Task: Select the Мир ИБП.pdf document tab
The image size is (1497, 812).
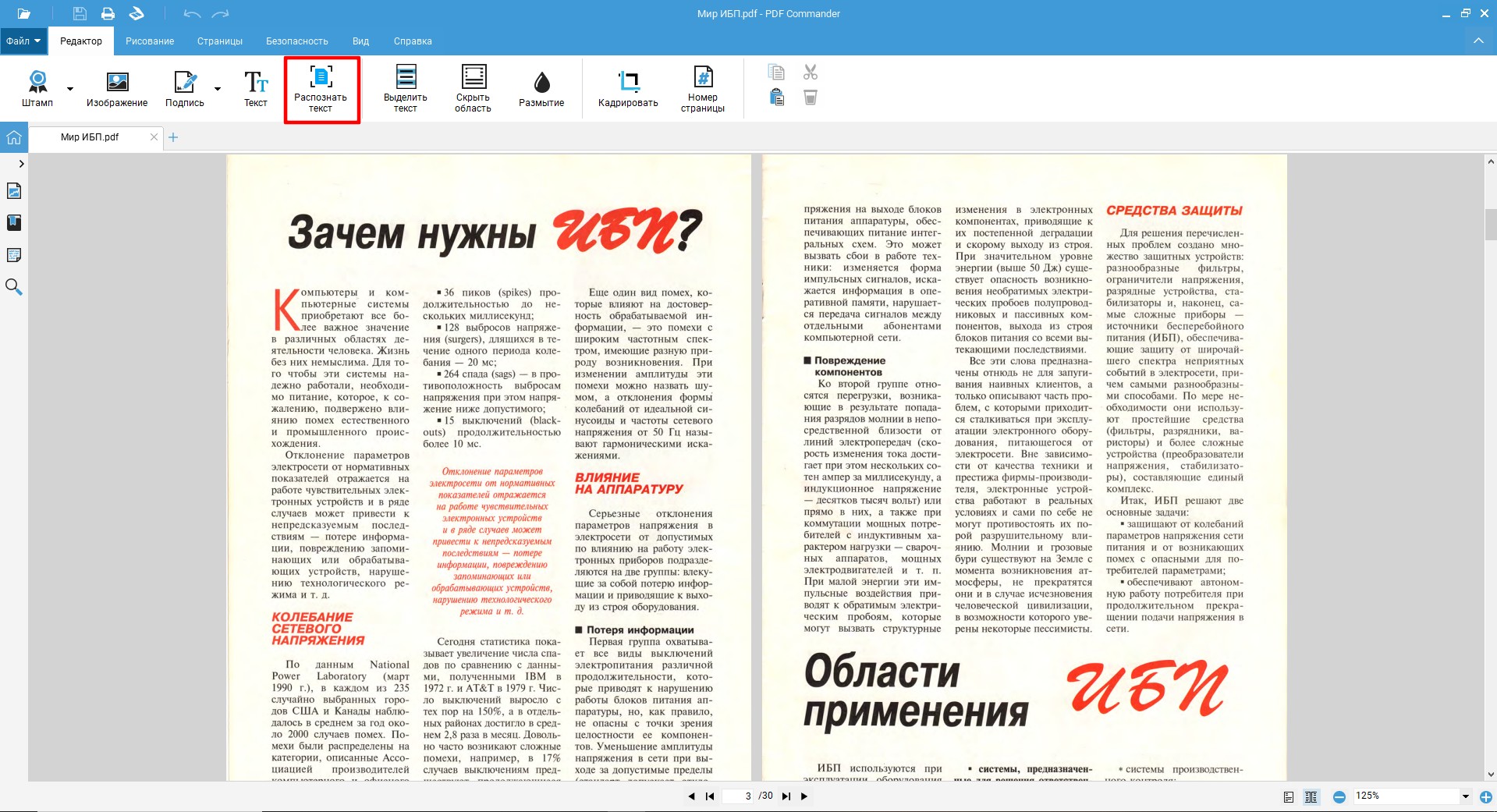Action: point(90,137)
